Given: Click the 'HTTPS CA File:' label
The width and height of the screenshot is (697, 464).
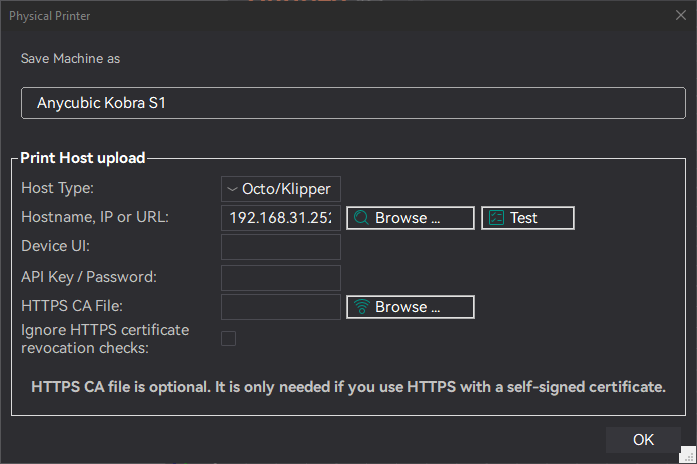Looking at the screenshot, I should [72, 306].
